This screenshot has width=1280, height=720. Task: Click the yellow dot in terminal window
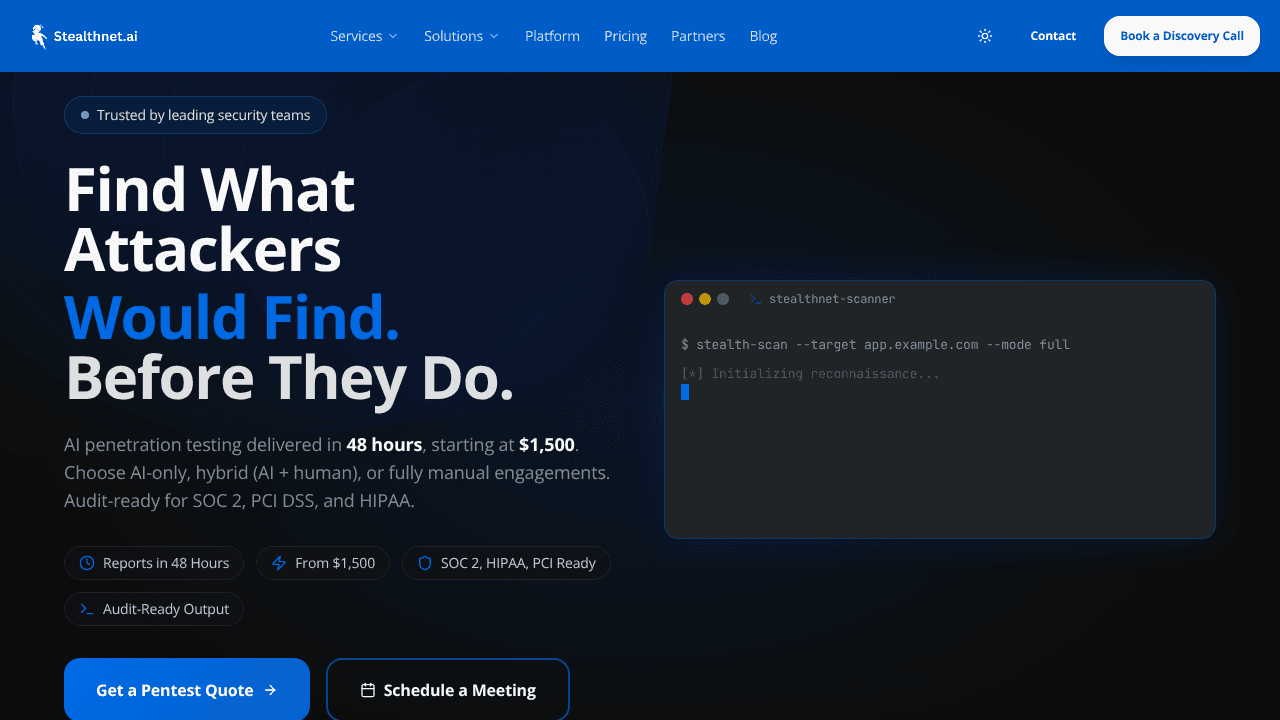pyautogui.click(x=705, y=299)
